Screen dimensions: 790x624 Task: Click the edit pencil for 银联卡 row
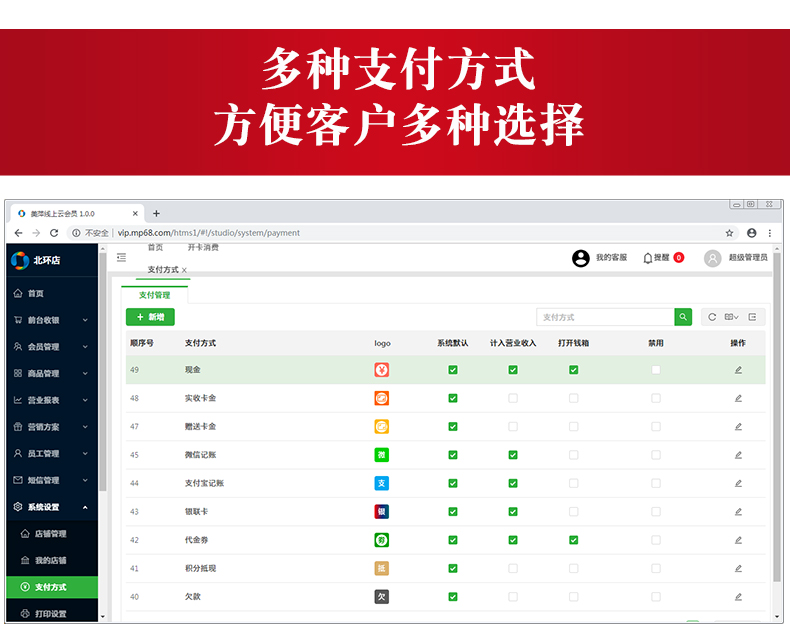pos(738,511)
